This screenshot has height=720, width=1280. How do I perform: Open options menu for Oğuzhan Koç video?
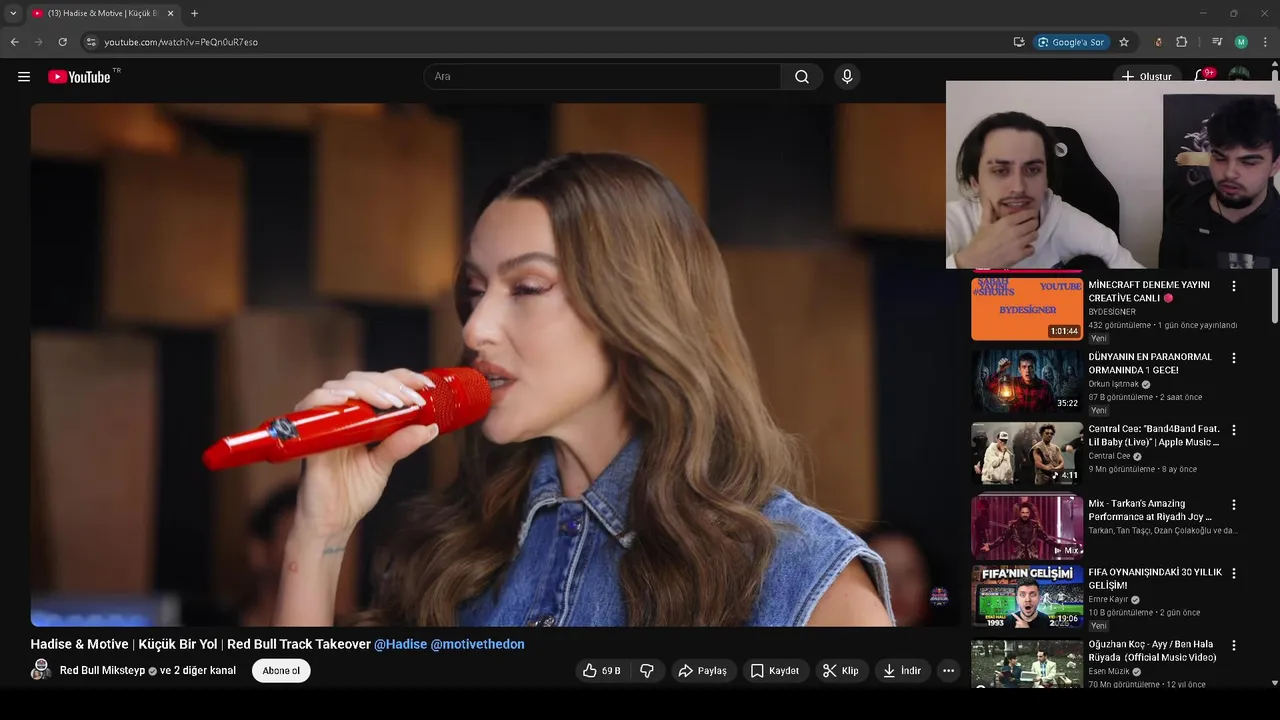pos(1233,646)
